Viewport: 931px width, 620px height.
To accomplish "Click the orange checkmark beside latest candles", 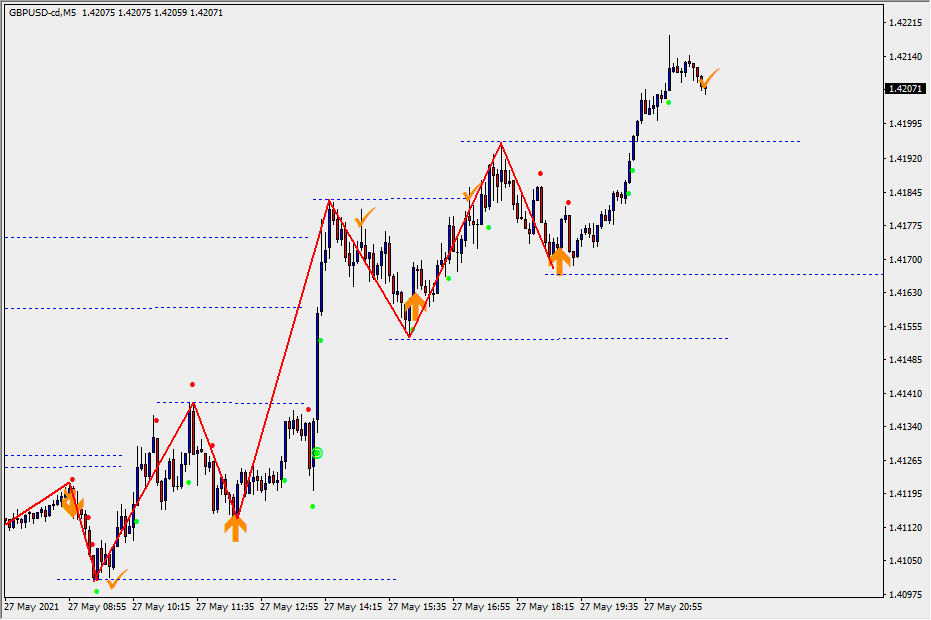I will (710, 77).
